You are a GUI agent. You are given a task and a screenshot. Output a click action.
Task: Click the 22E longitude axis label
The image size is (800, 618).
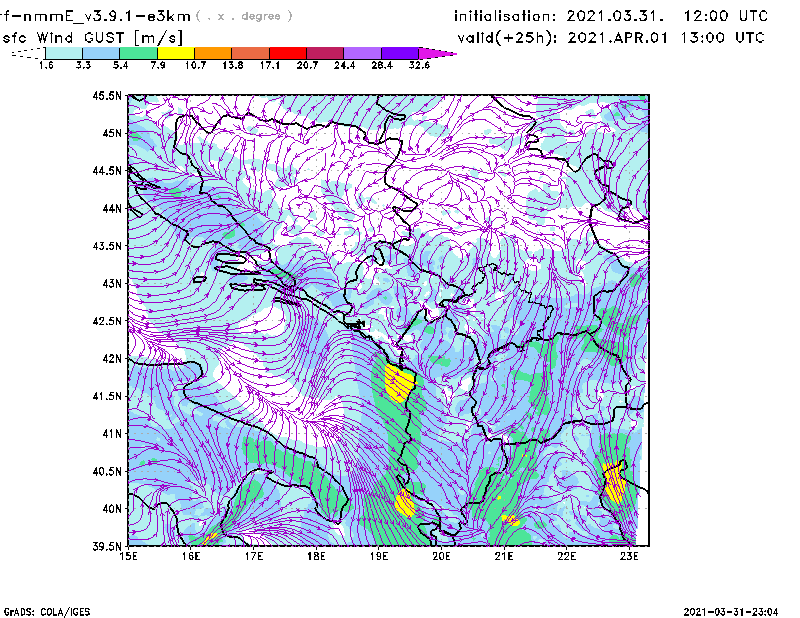point(567,556)
